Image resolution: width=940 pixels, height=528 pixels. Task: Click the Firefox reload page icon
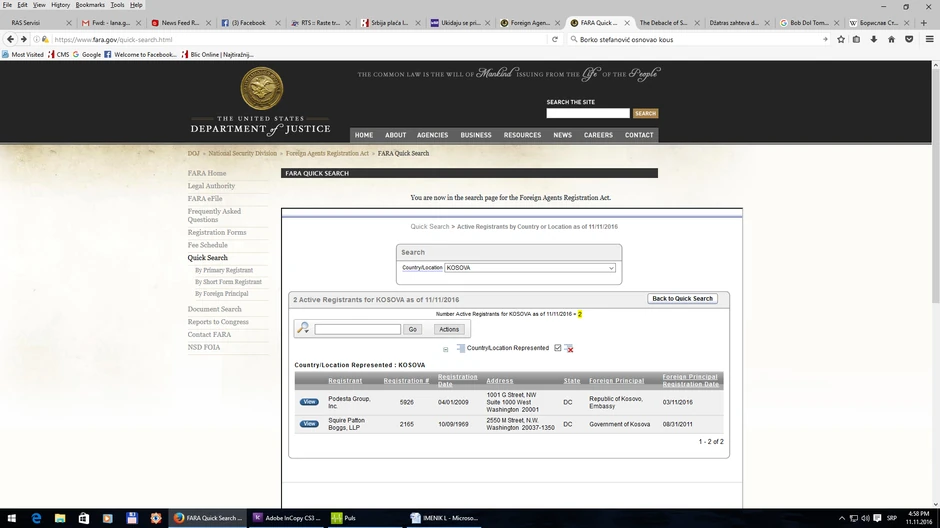pyautogui.click(x=555, y=39)
